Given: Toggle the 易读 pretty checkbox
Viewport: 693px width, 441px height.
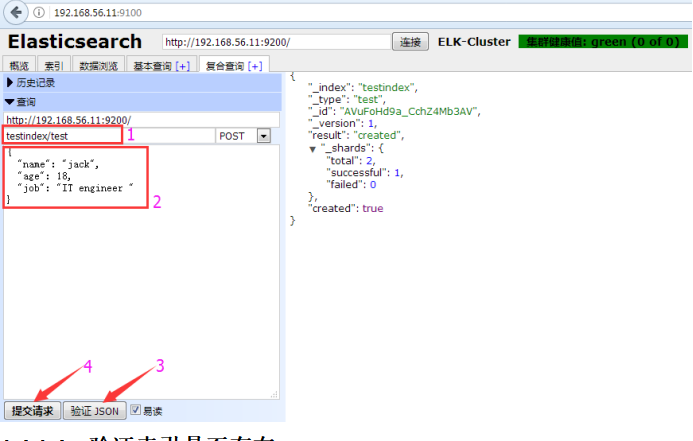Looking at the screenshot, I should click(x=136, y=410).
